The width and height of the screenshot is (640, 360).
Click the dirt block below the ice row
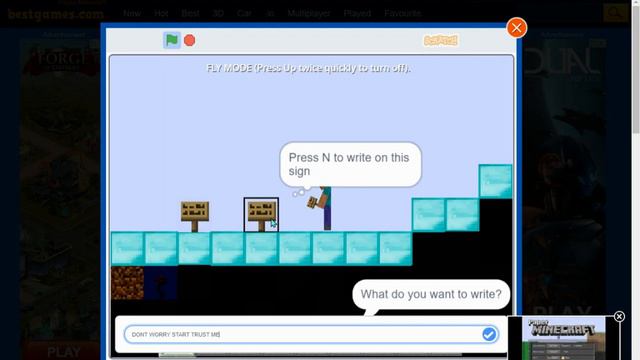(x=127, y=283)
